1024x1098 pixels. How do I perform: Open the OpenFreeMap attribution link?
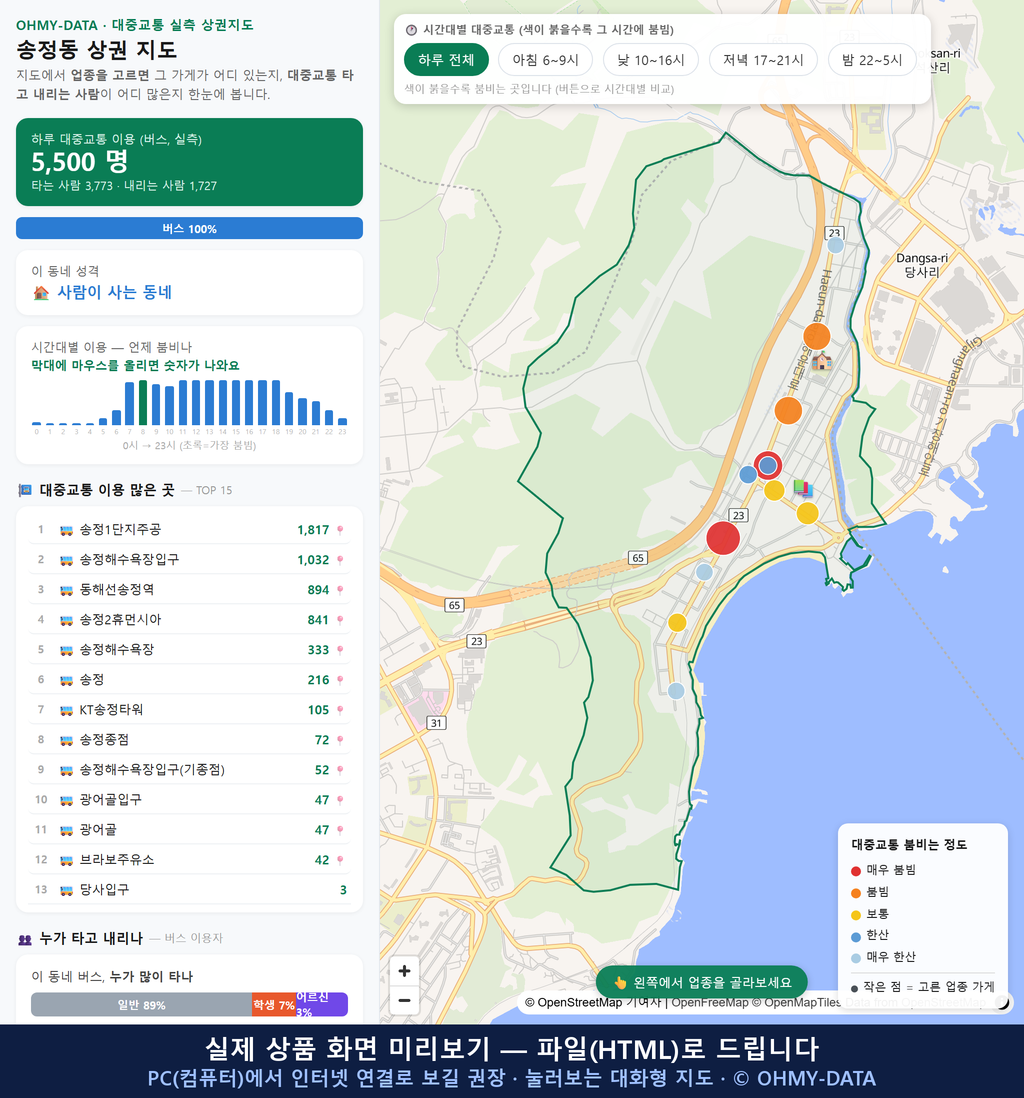point(710,1003)
